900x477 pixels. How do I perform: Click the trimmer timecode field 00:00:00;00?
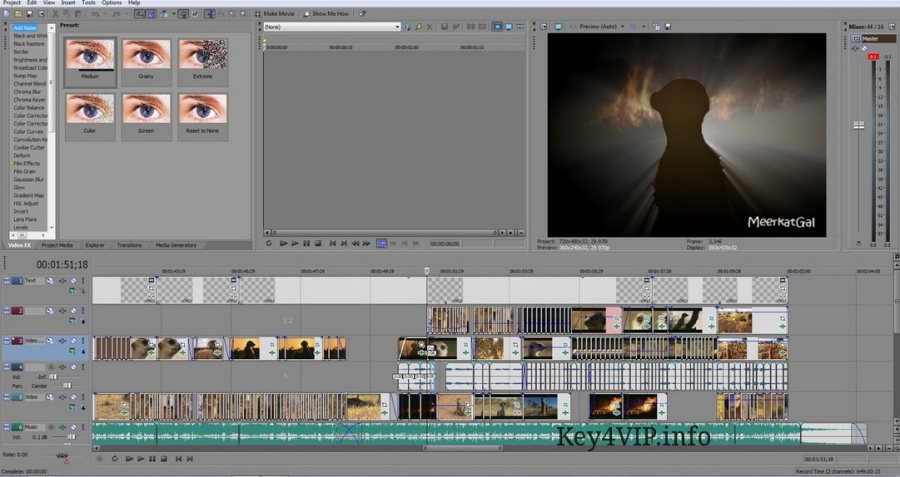pos(445,244)
